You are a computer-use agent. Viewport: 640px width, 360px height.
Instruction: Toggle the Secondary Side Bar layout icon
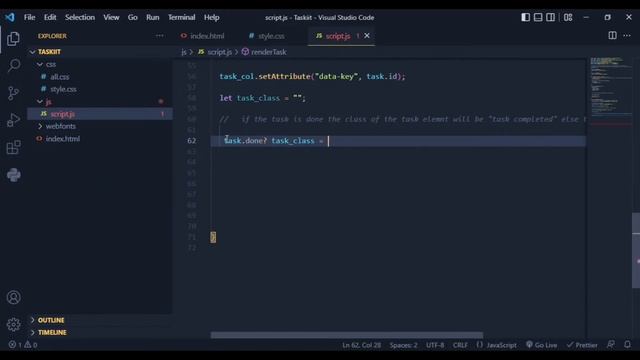[x=550, y=17]
